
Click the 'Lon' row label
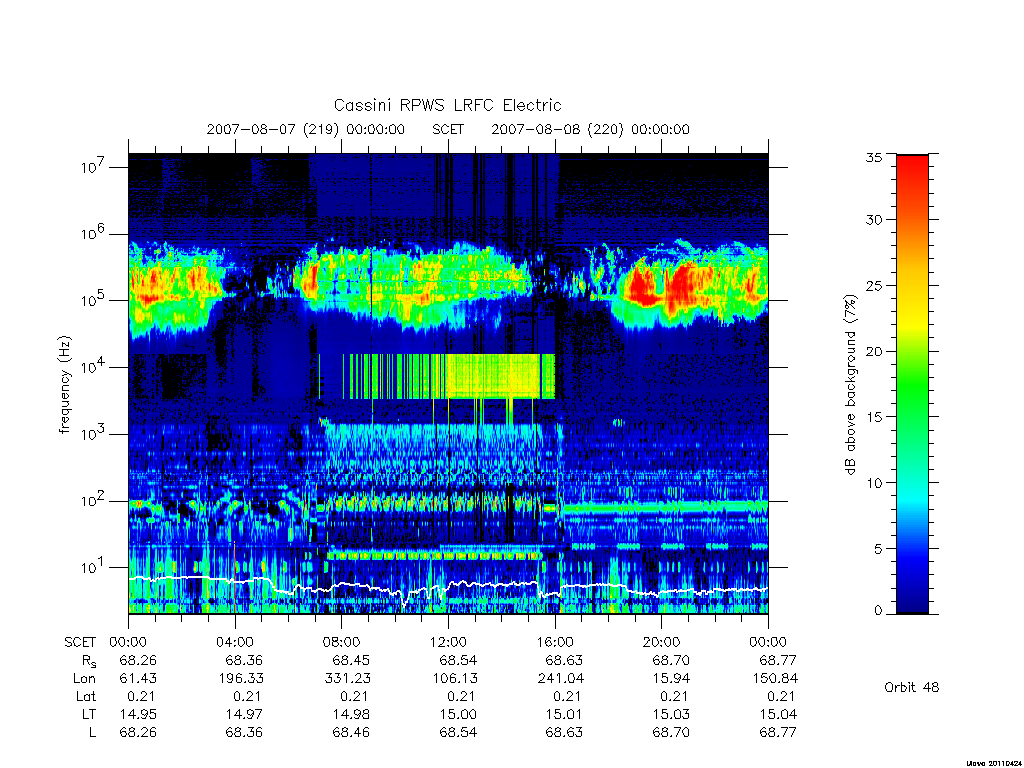point(84,679)
